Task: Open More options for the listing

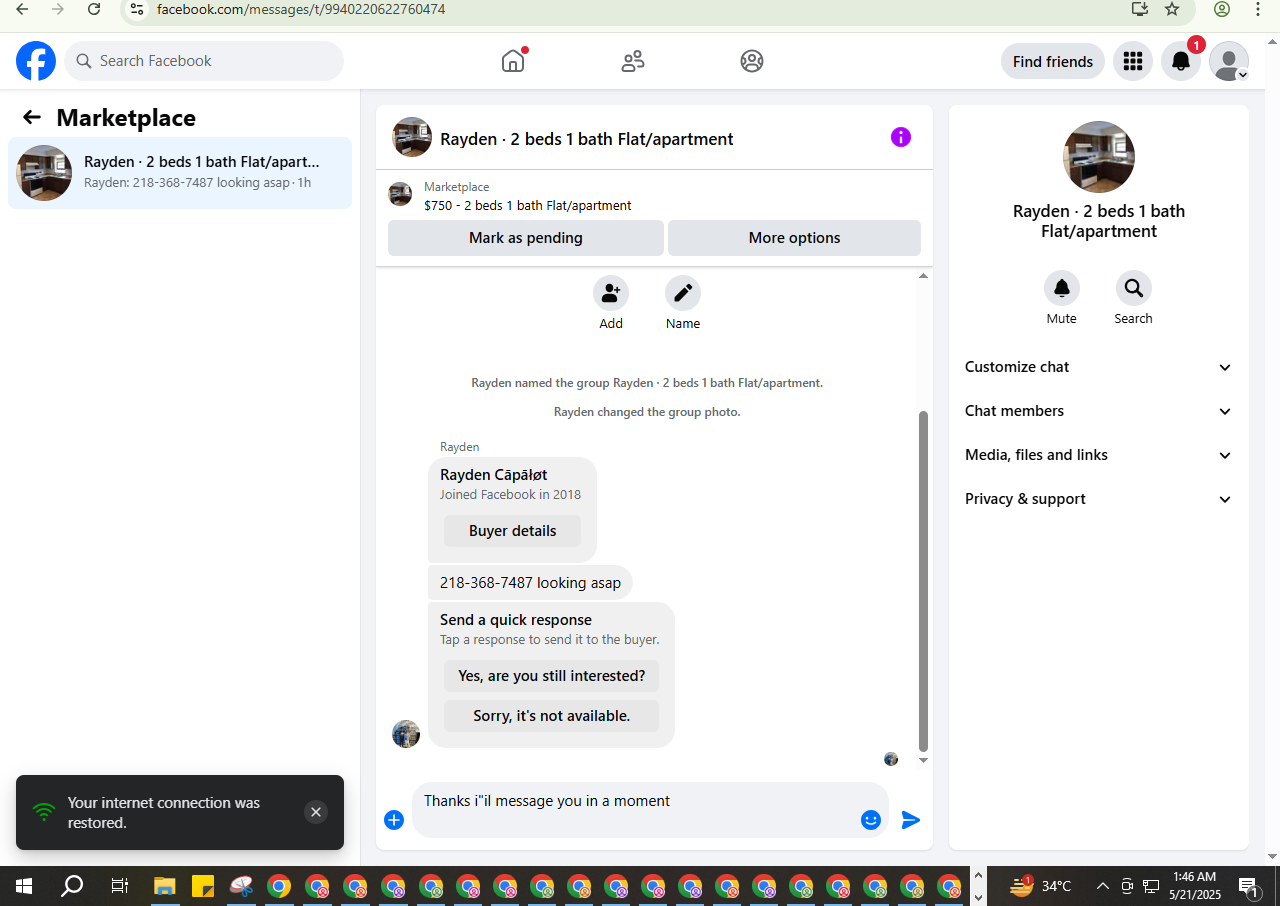Action: pos(794,238)
